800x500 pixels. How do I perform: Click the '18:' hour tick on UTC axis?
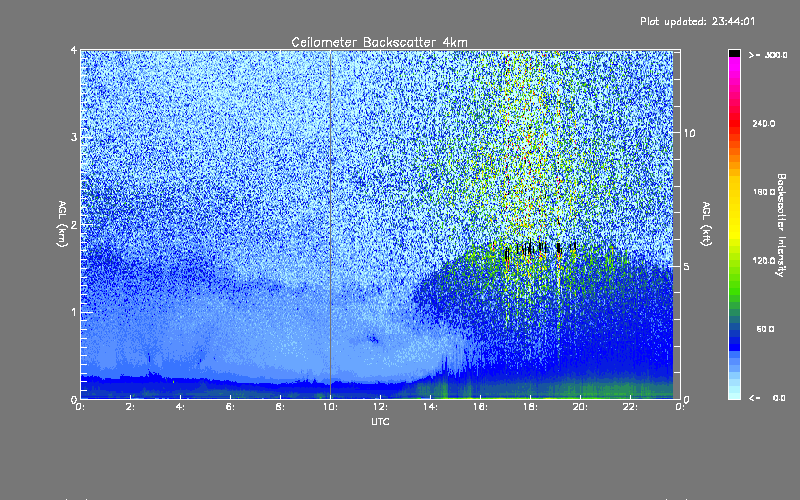coord(530,407)
